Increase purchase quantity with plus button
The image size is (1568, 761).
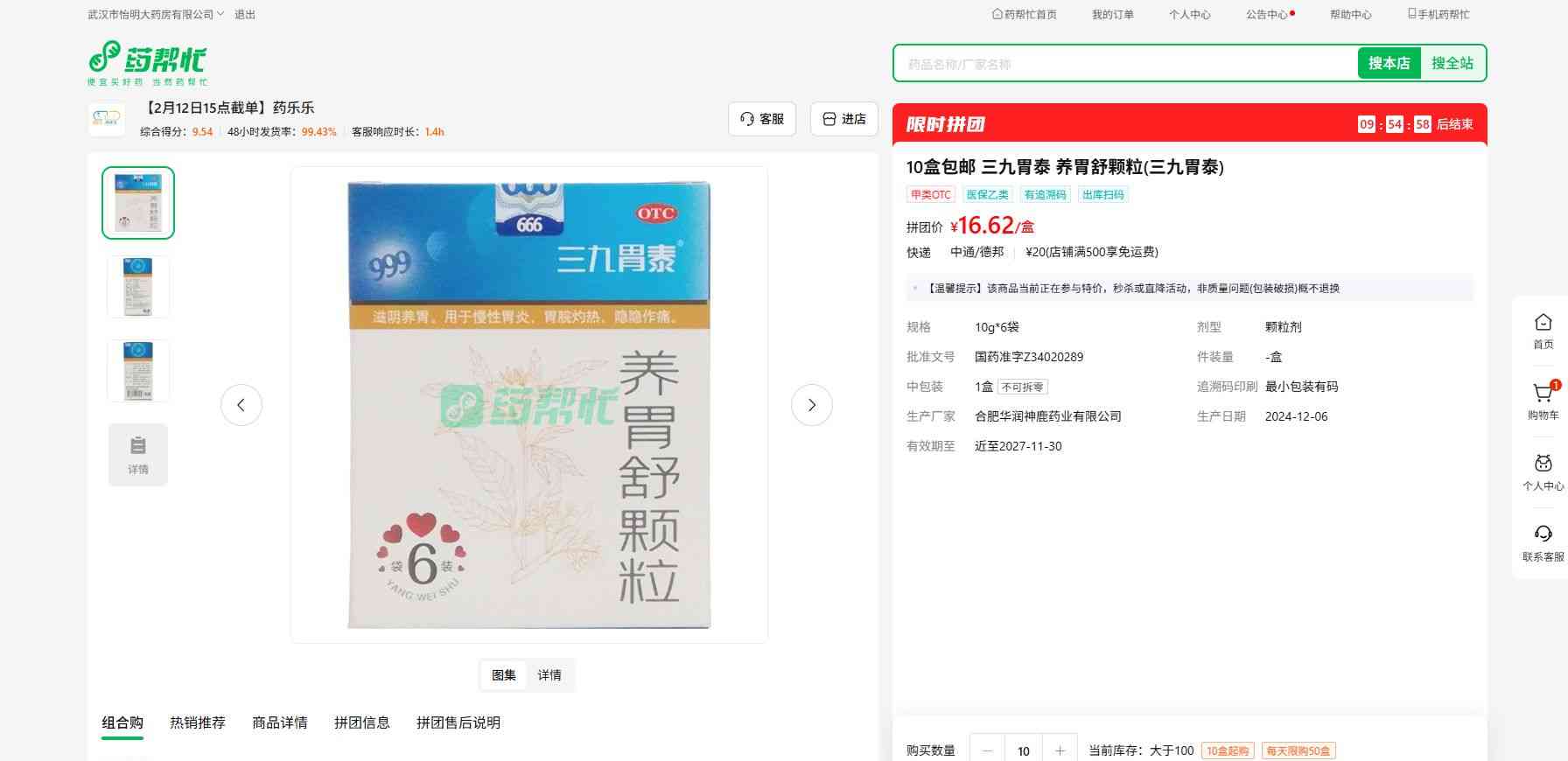click(1060, 751)
